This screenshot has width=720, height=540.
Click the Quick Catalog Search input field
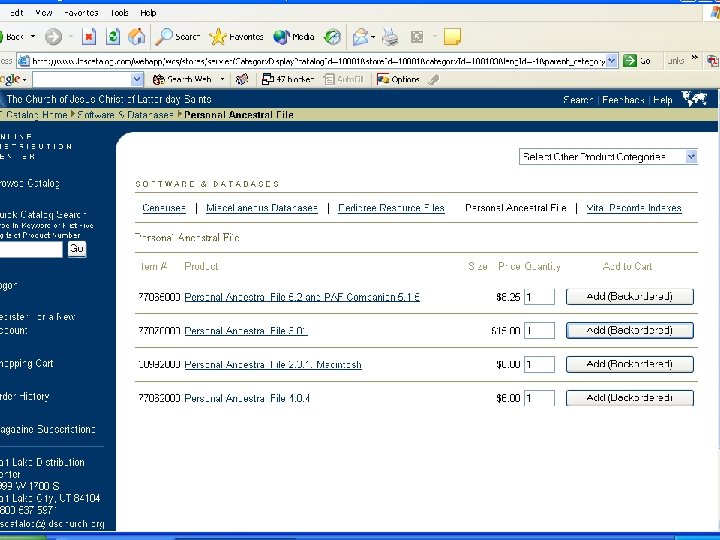[x=31, y=249]
